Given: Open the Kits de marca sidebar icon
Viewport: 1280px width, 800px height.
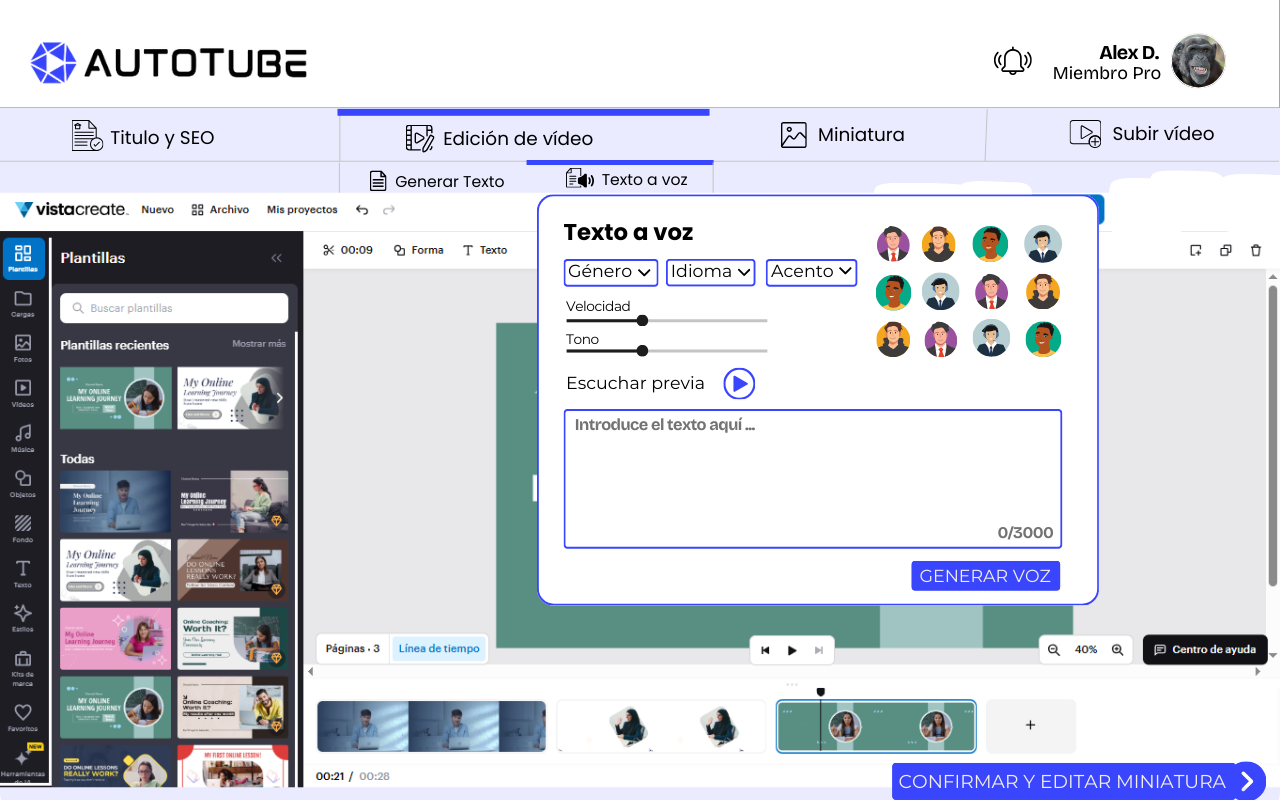Looking at the screenshot, I should [23, 663].
